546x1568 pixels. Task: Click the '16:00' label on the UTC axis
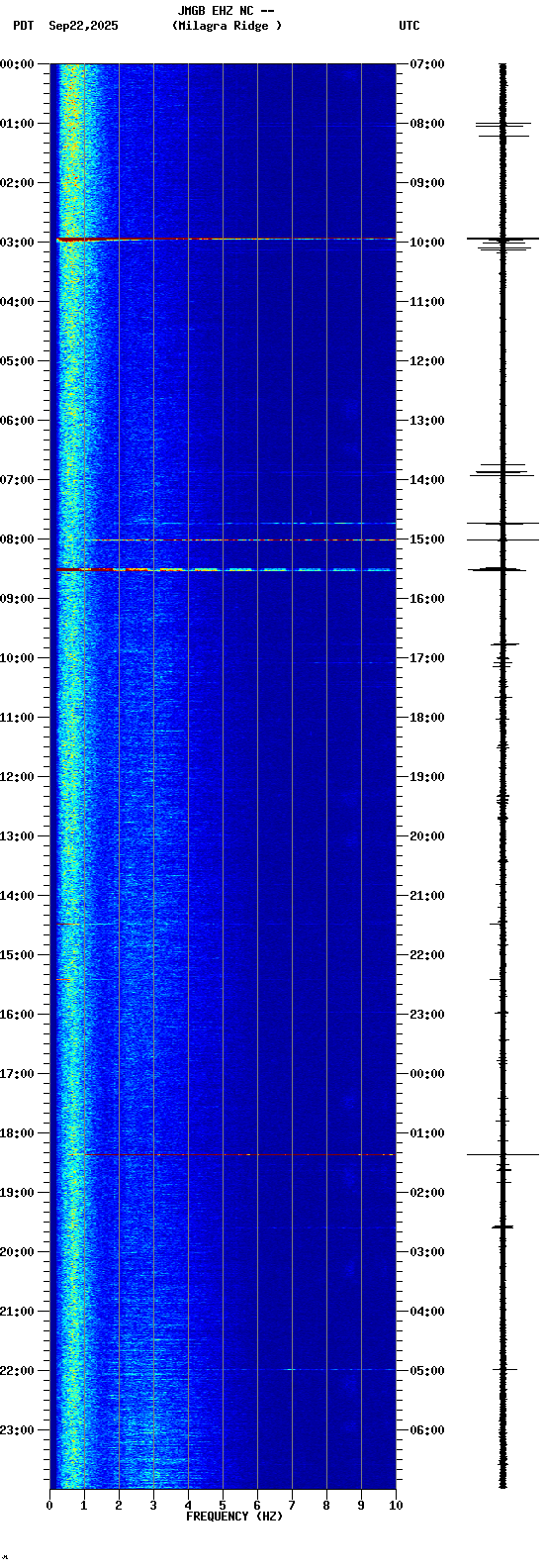(x=427, y=599)
